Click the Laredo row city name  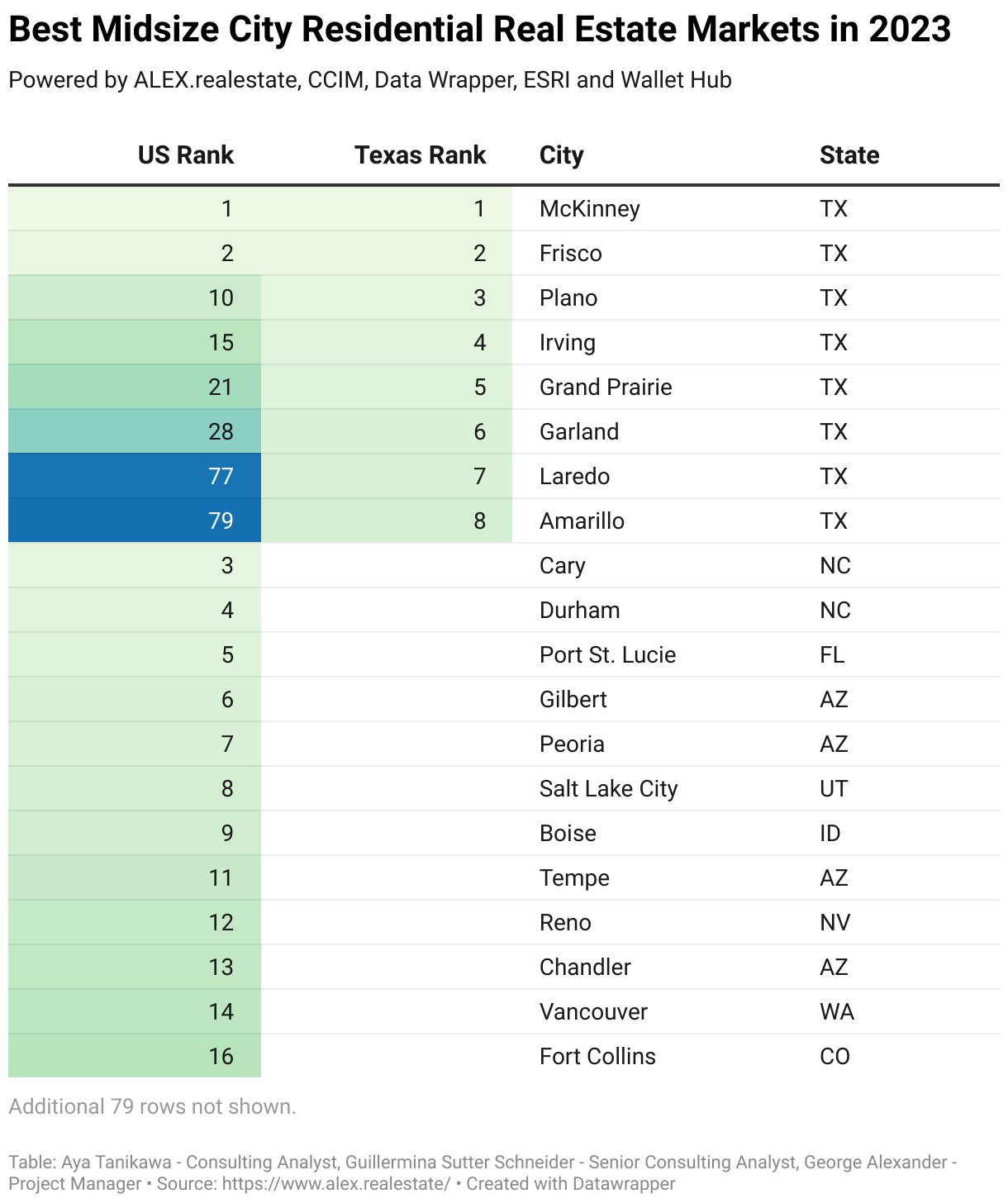pyautogui.click(x=574, y=476)
